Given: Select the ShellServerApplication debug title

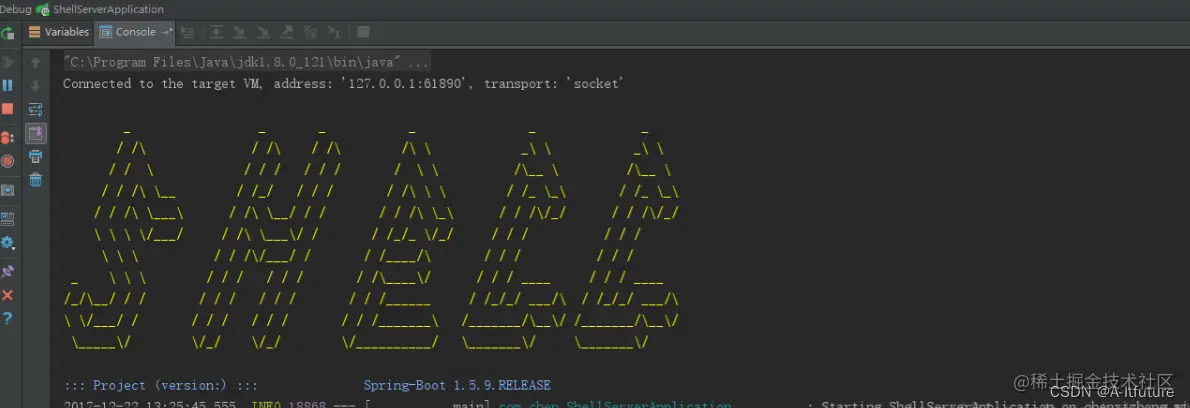Looking at the screenshot, I should pos(108,9).
